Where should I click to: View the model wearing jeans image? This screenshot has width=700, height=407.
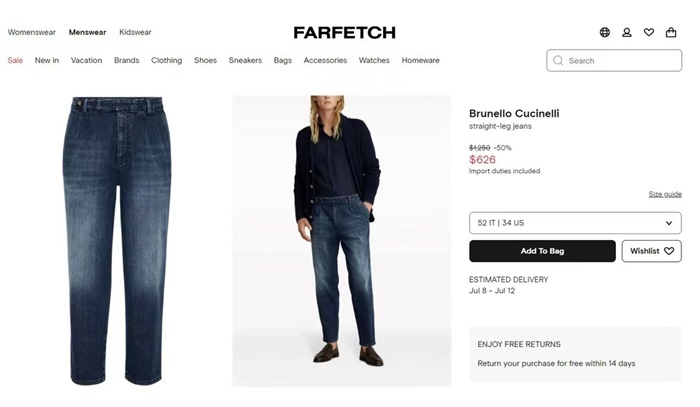[341, 240]
